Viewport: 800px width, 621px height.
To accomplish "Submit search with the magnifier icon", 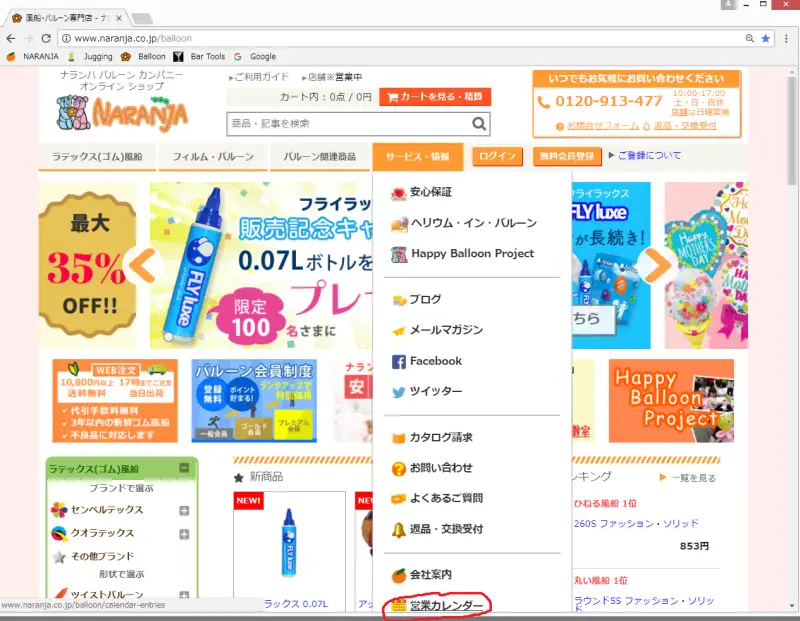I will point(479,123).
